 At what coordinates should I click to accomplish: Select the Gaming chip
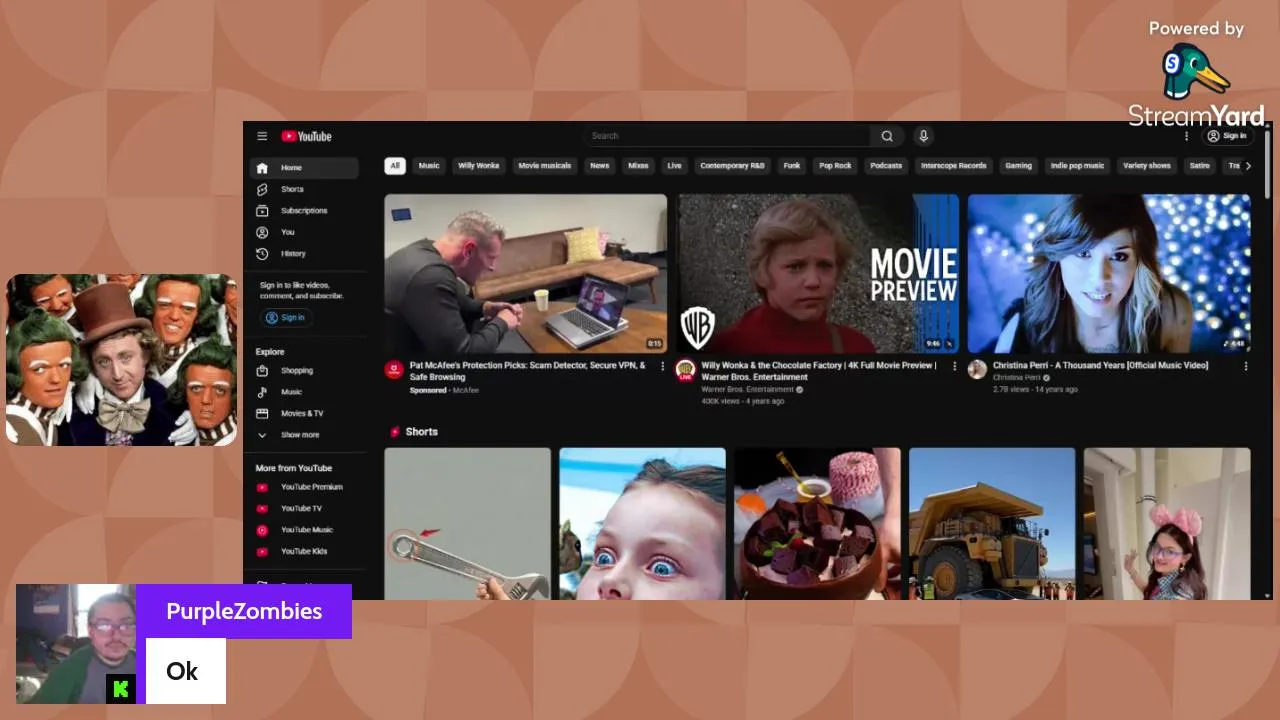point(1018,166)
